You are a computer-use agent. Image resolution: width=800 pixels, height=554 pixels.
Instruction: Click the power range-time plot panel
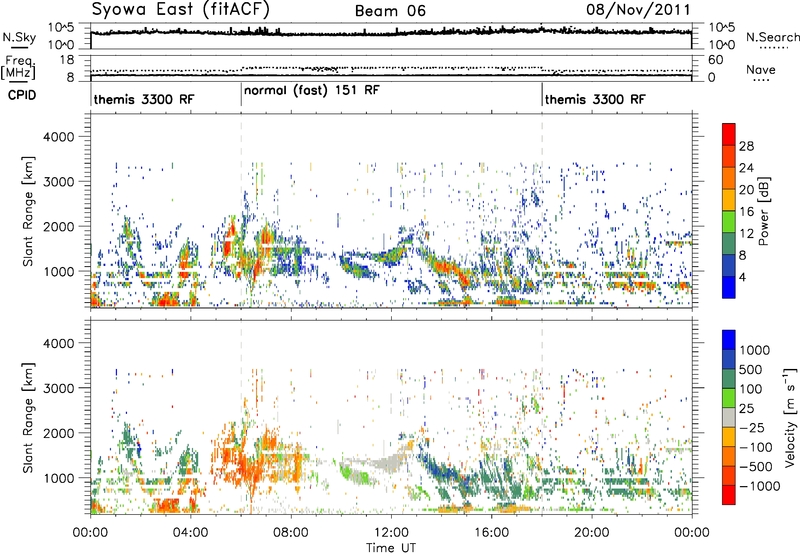[x=391, y=211]
